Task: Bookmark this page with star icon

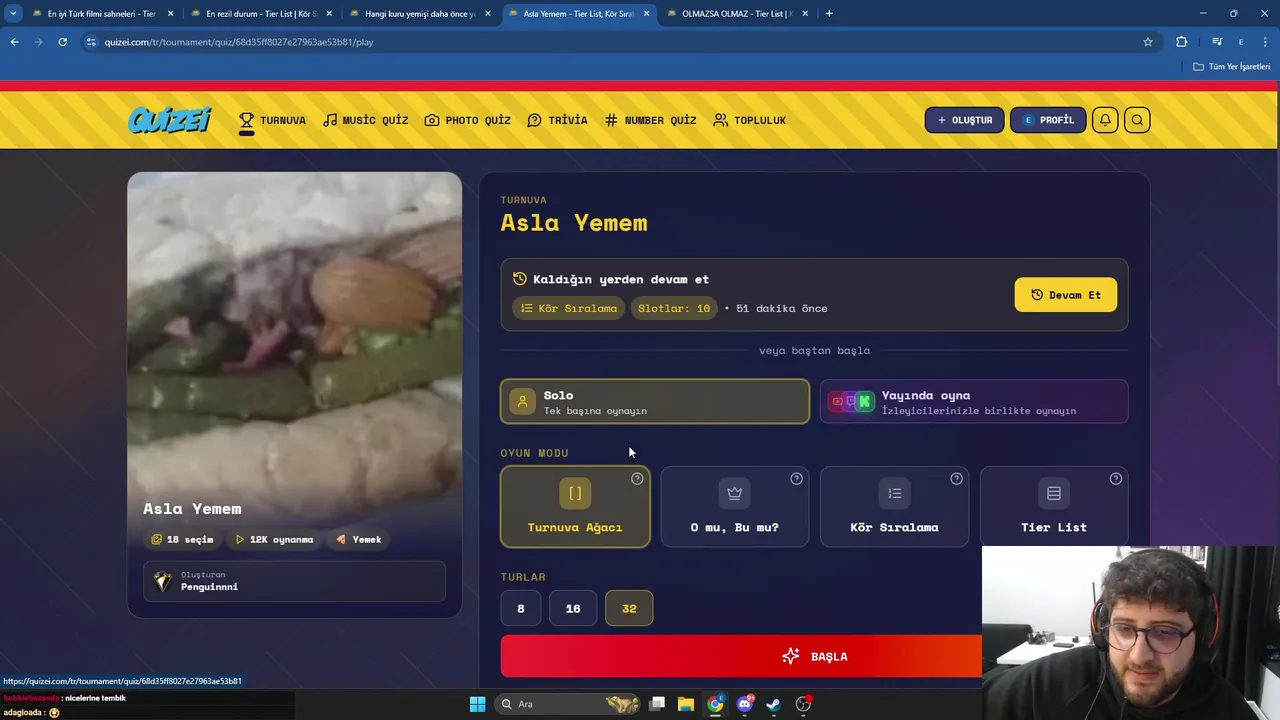Action: pyautogui.click(x=1148, y=42)
